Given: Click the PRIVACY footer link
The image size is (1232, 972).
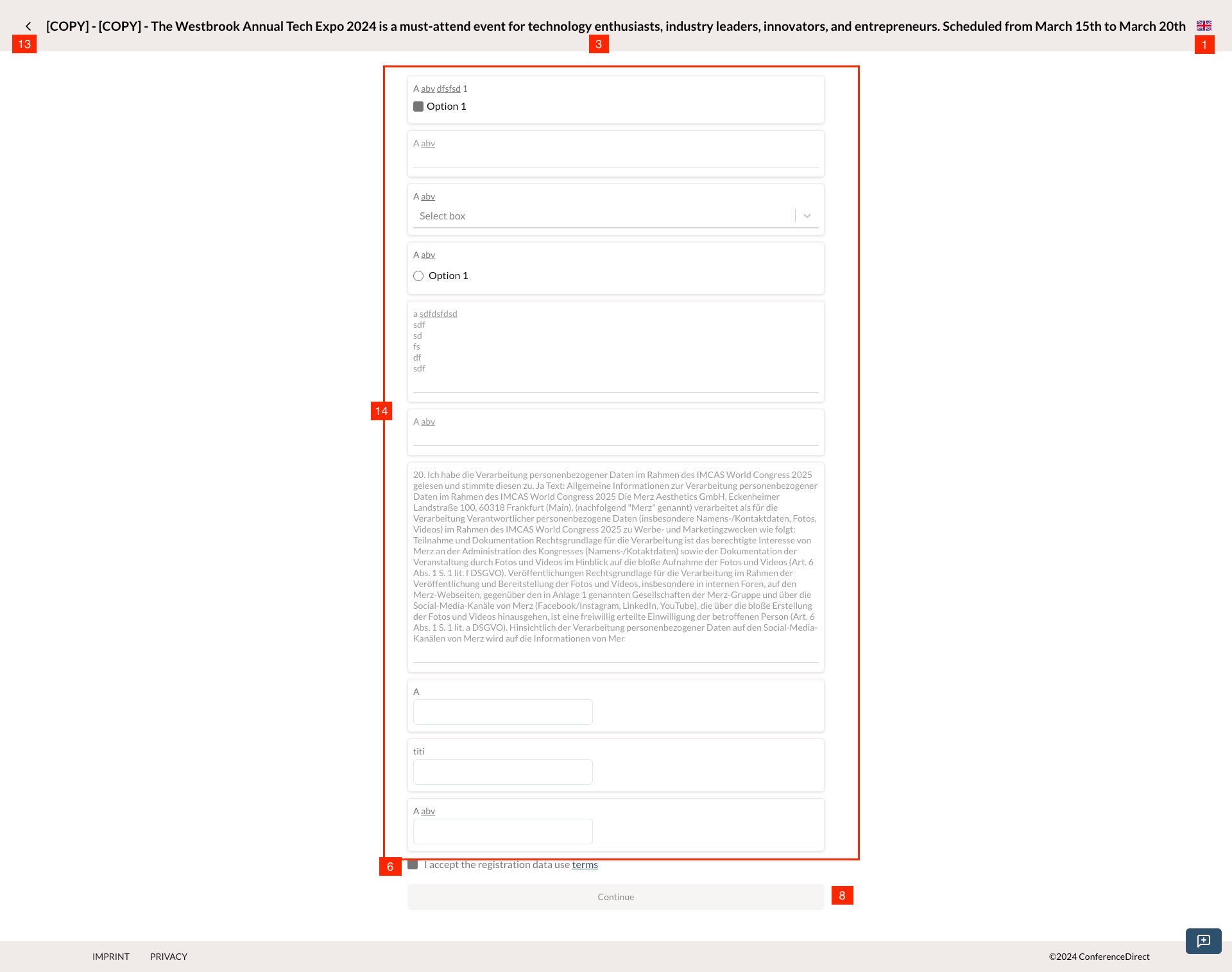Looking at the screenshot, I should tap(168, 956).
